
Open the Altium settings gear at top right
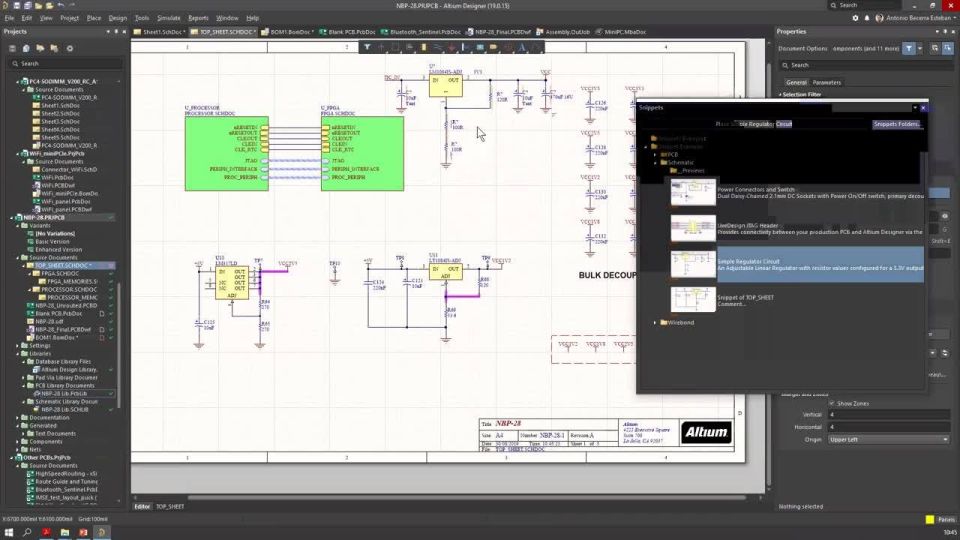pyautogui.click(x=855, y=18)
